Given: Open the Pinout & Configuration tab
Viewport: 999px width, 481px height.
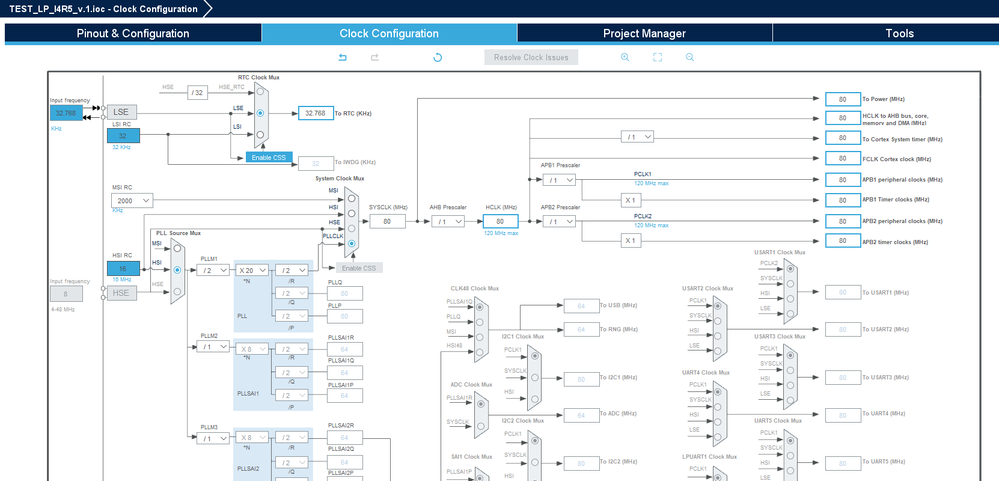Looking at the screenshot, I should [x=133, y=33].
